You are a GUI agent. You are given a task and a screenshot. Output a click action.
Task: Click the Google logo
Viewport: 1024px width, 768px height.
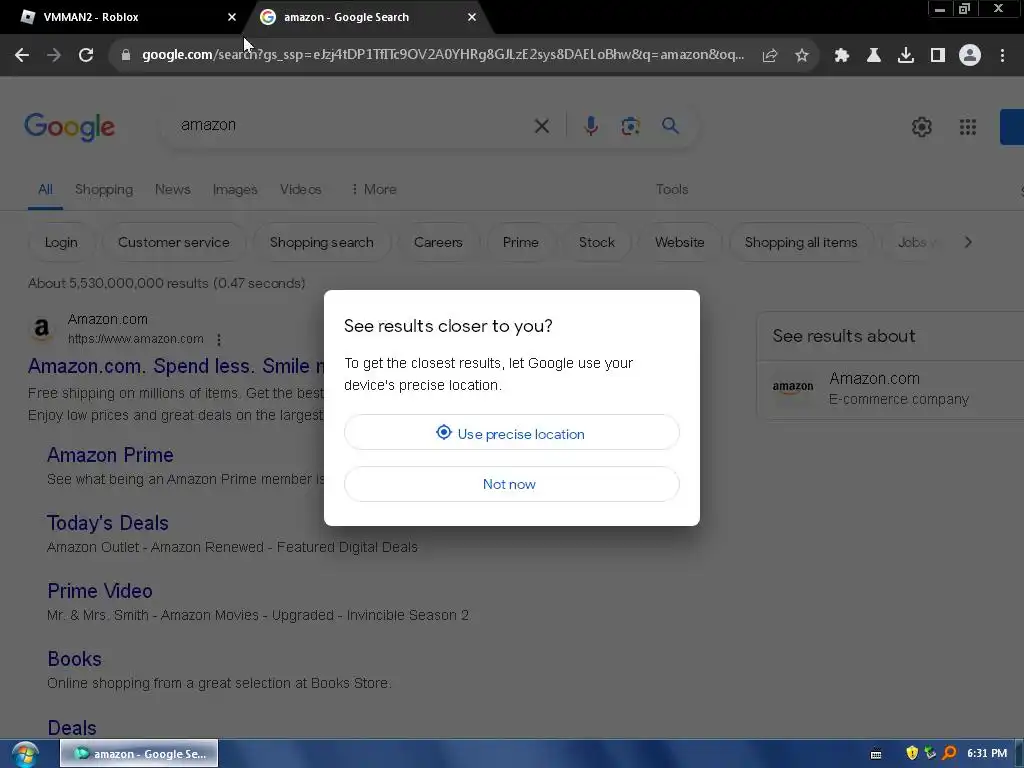click(69, 127)
